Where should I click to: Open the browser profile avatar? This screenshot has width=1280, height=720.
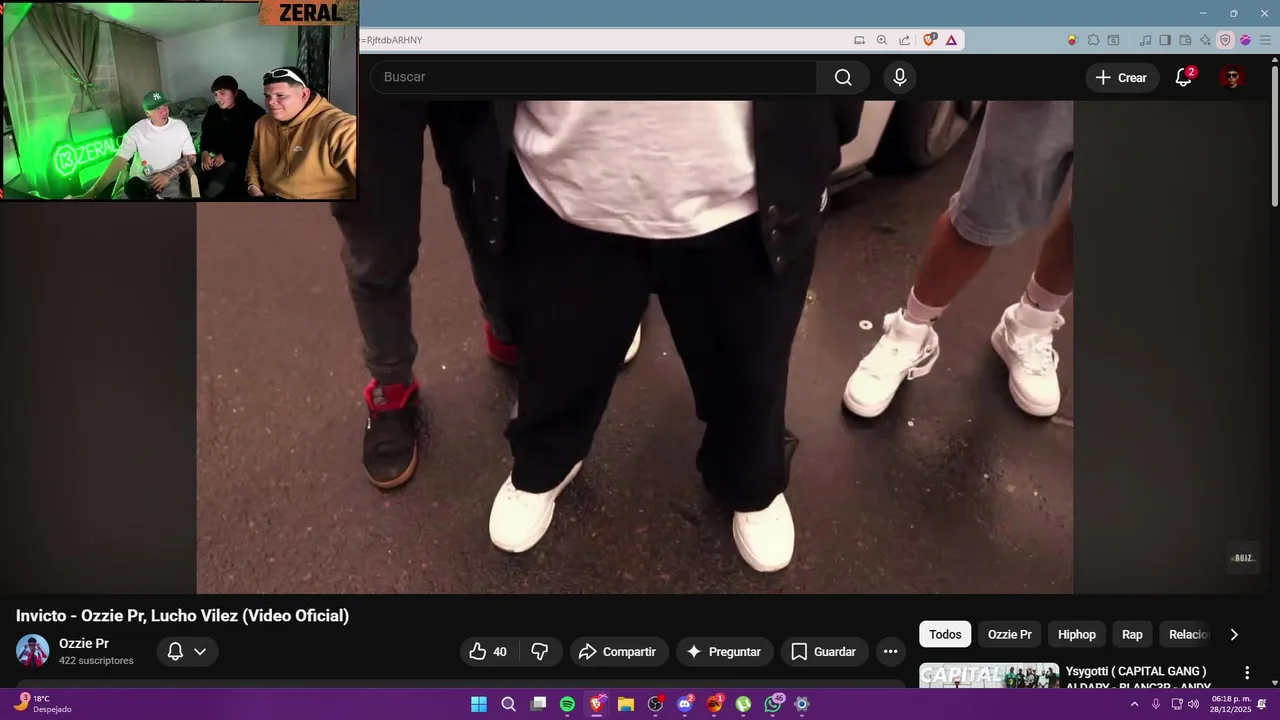pyautogui.click(x=1245, y=40)
